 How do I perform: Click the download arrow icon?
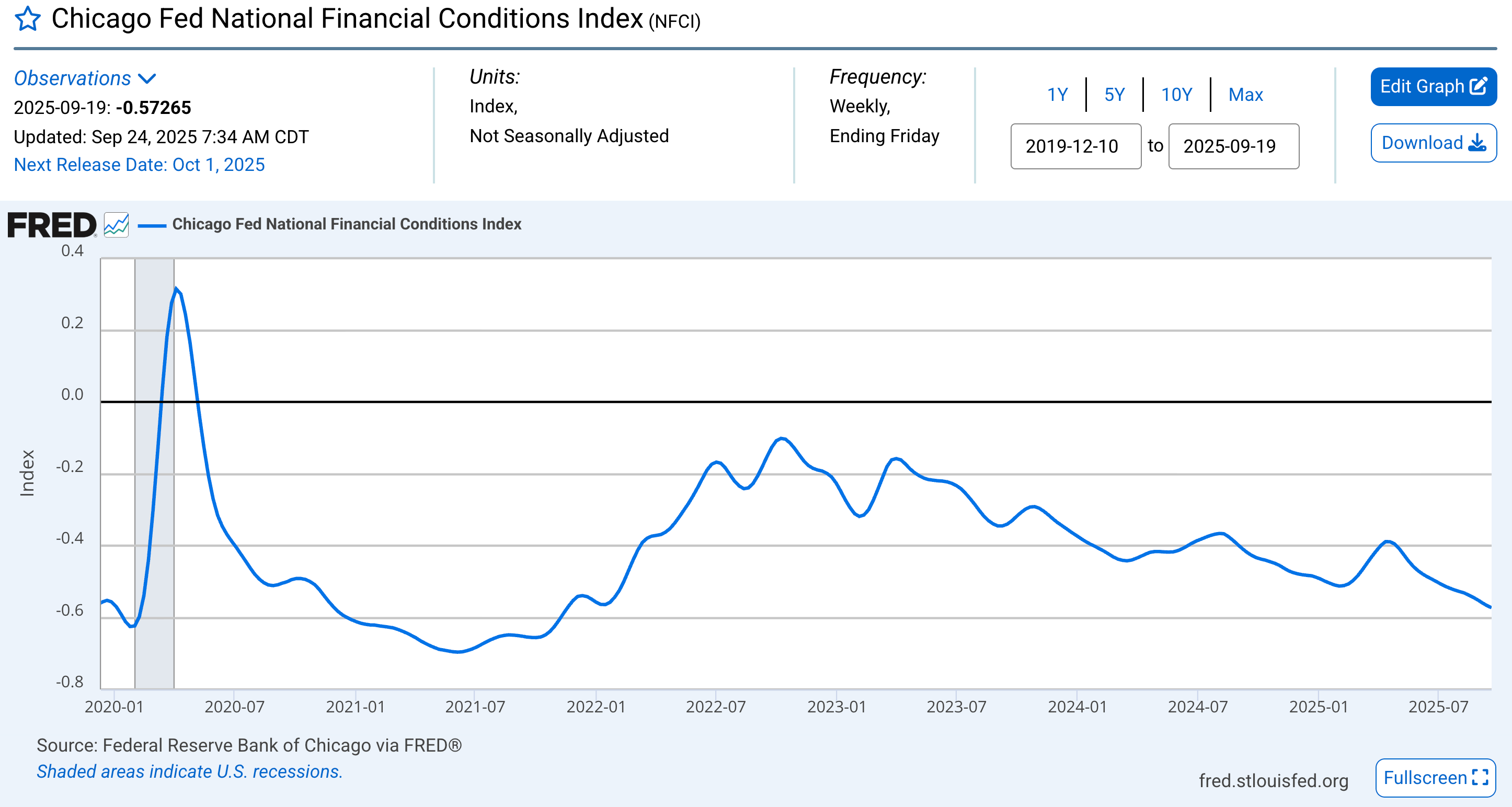[x=1477, y=143]
